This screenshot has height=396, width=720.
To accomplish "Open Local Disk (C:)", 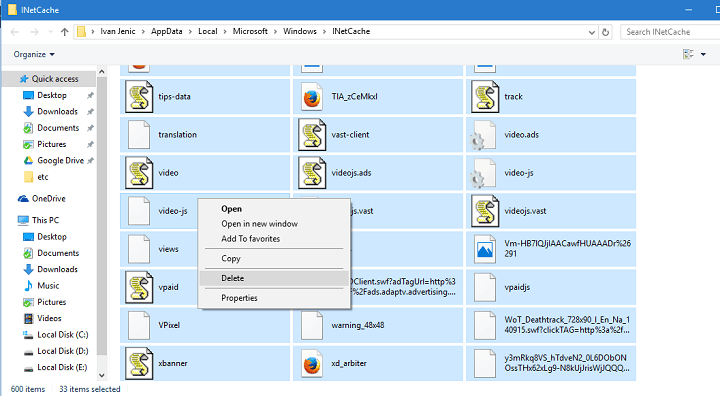I will point(63,334).
